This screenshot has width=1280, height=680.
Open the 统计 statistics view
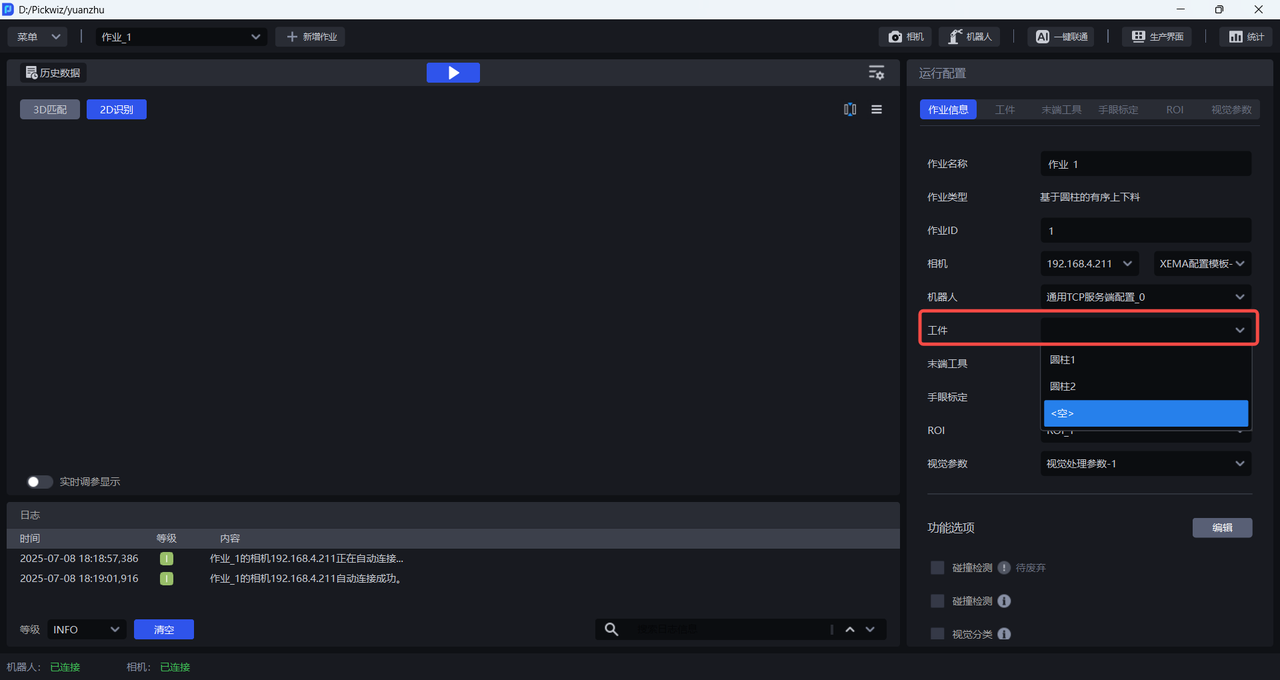1245,37
